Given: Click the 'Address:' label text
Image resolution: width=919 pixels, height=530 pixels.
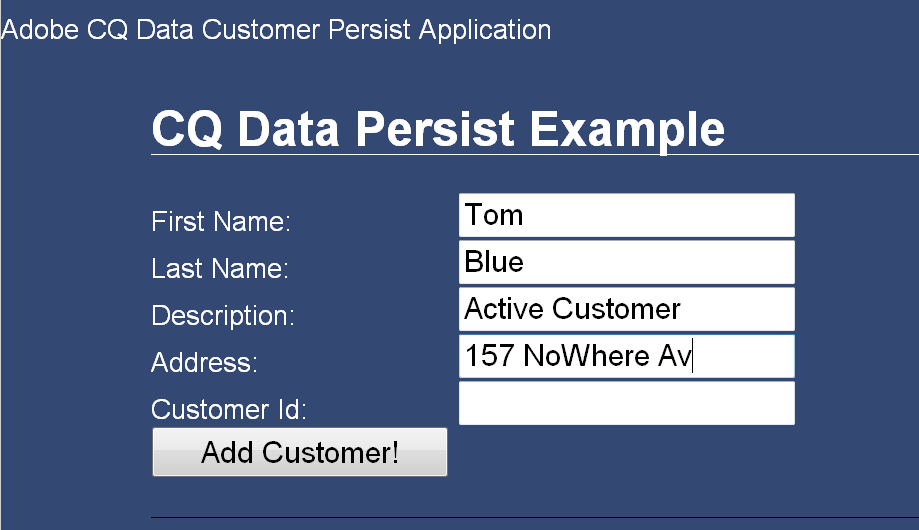Looking at the screenshot, I should coord(204,363).
